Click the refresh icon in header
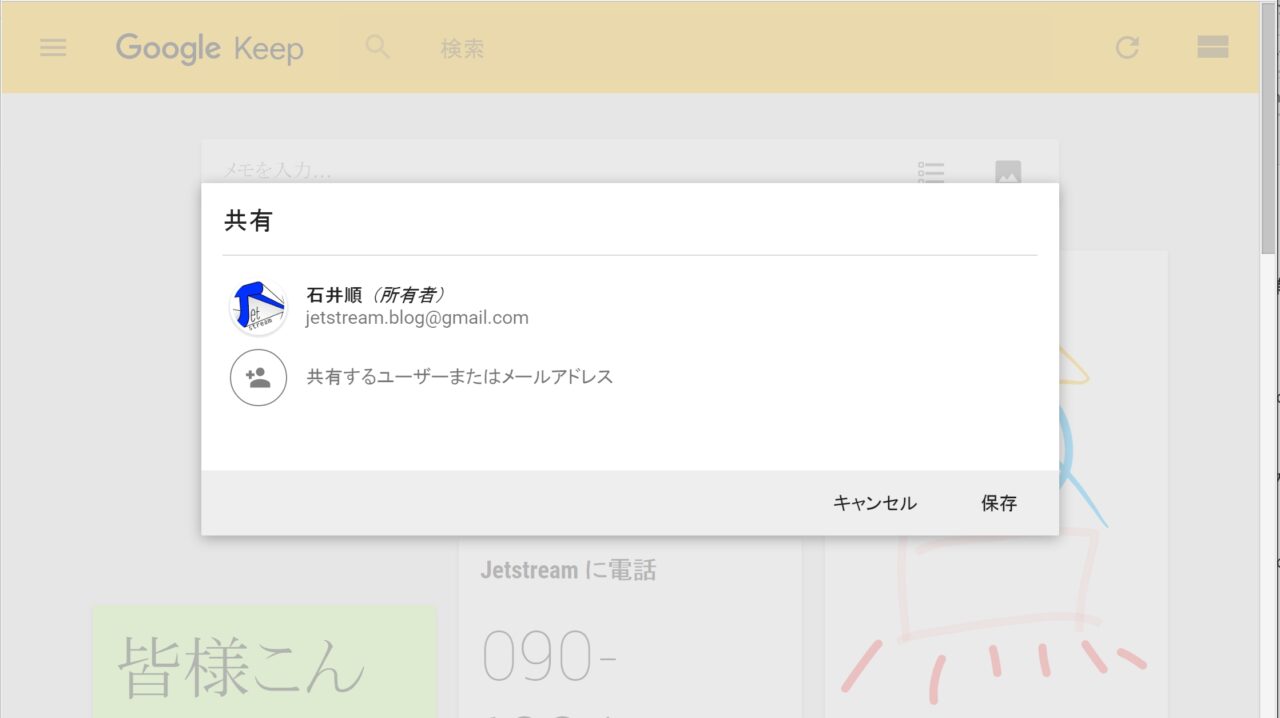Screen dimensions: 1280x718 click(1127, 47)
